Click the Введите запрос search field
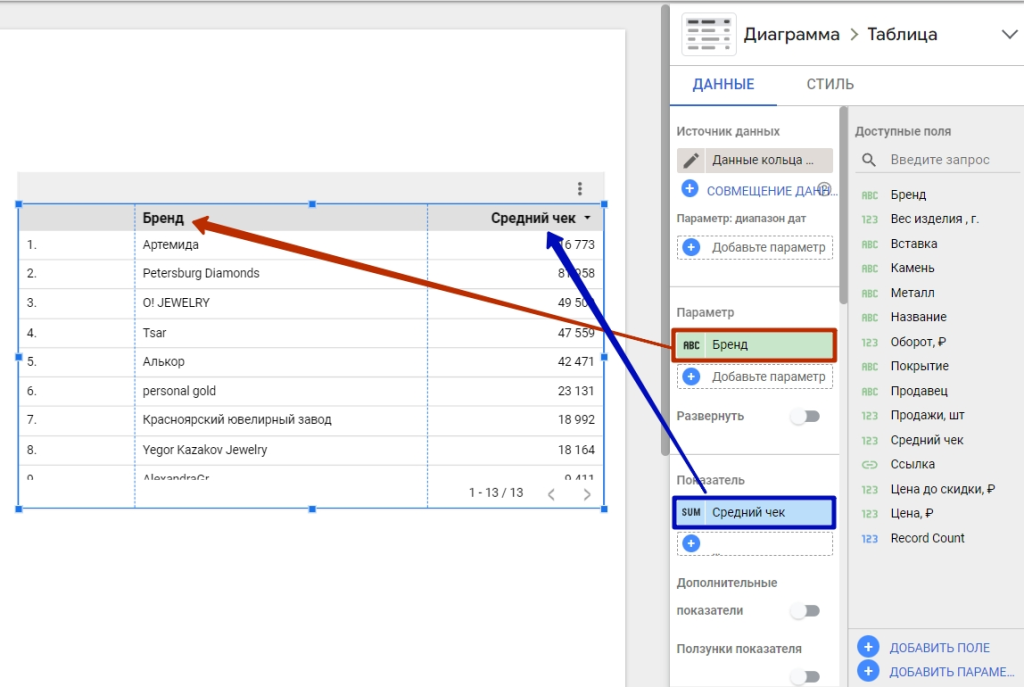The image size is (1024, 687). [940, 160]
